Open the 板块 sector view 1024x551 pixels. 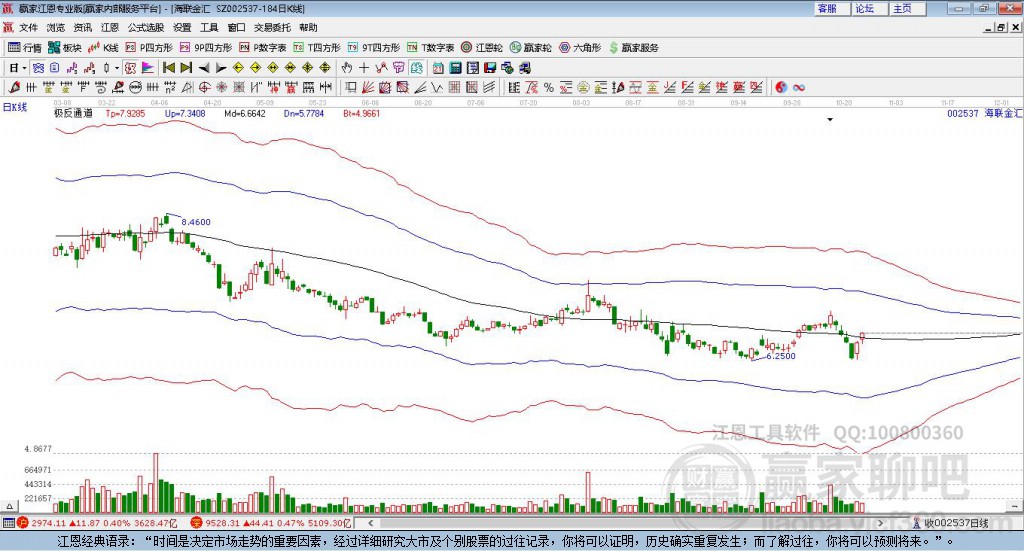pos(65,48)
